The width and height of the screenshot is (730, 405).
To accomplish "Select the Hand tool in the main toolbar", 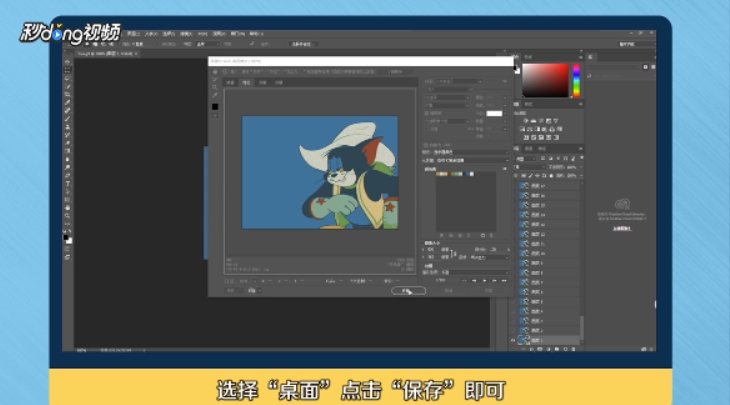I will click(x=68, y=208).
